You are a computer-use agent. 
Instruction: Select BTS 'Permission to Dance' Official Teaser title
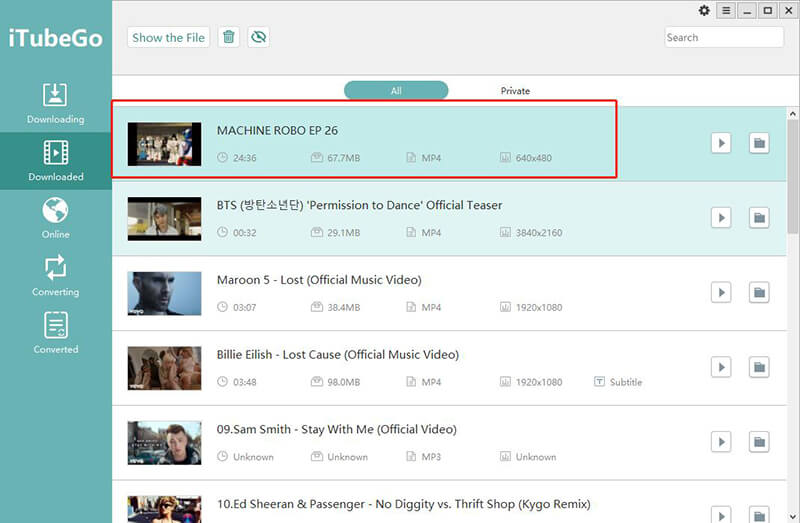point(359,205)
